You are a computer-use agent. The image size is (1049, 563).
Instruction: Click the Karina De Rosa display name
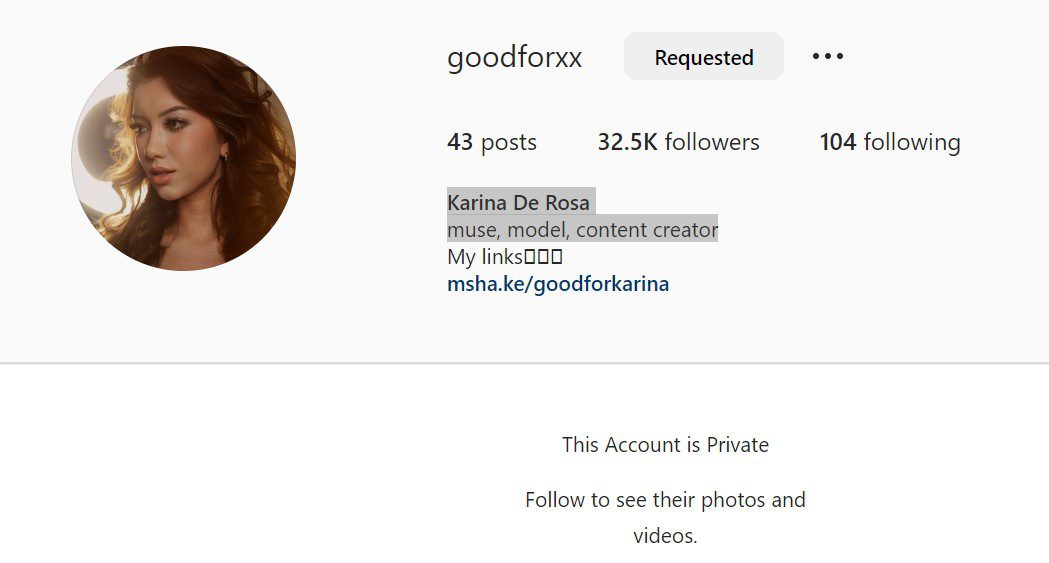click(518, 202)
